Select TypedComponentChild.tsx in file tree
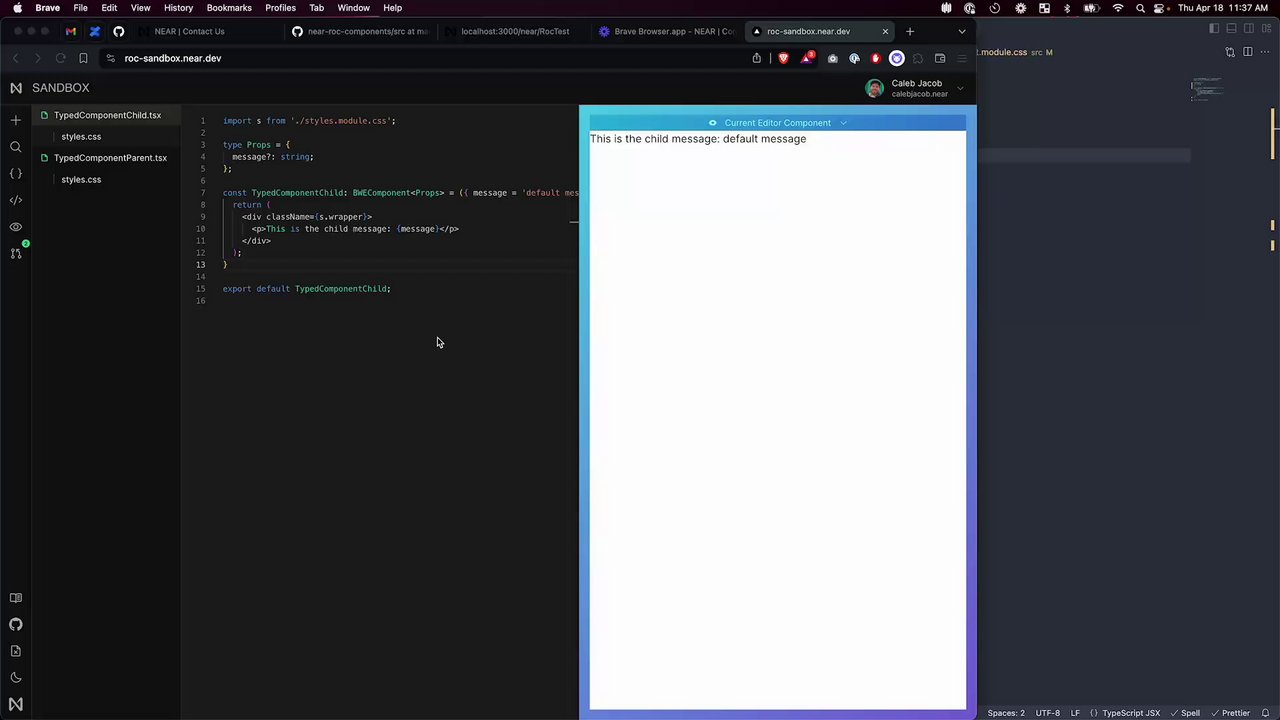 (x=107, y=115)
